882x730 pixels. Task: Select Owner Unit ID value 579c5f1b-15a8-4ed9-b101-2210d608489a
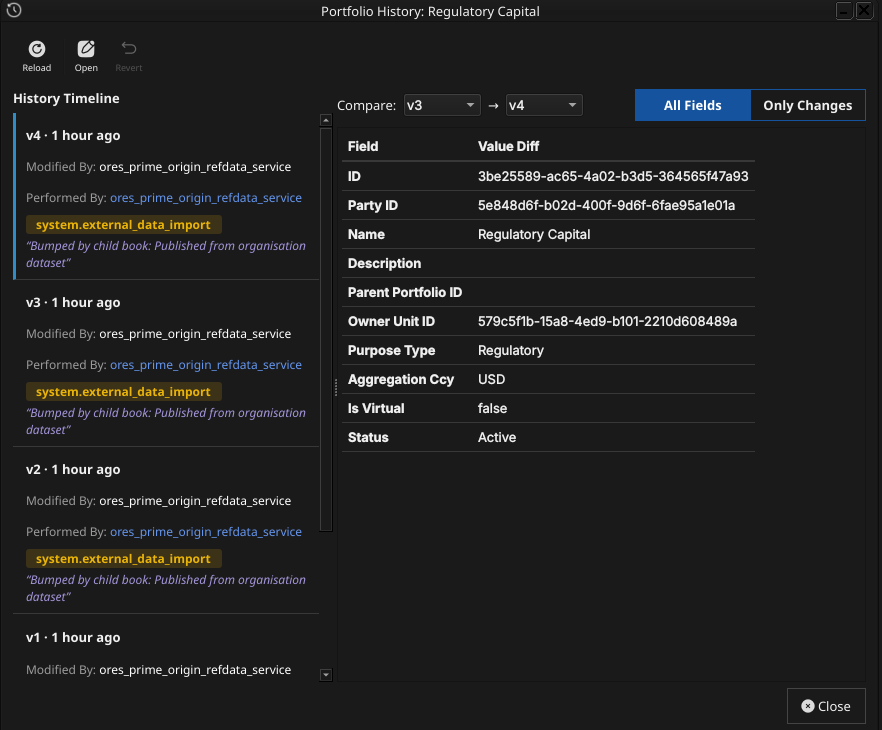pos(608,322)
